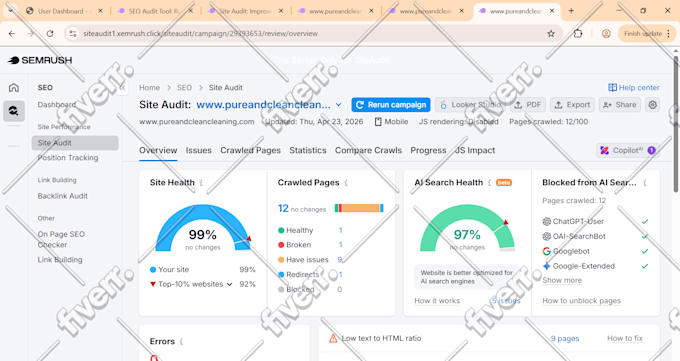Open the 9 pages link
The width and height of the screenshot is (680, 361).
[x=565, y=338]
